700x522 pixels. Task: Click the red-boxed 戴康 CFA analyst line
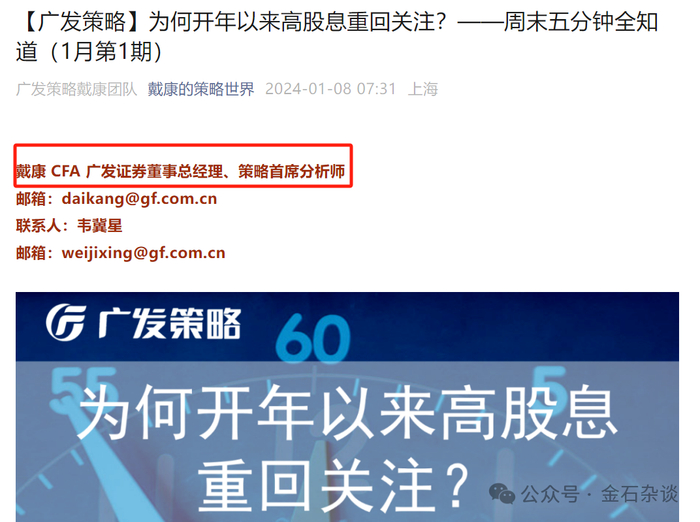pyautogui.click(x=180, y=171)
